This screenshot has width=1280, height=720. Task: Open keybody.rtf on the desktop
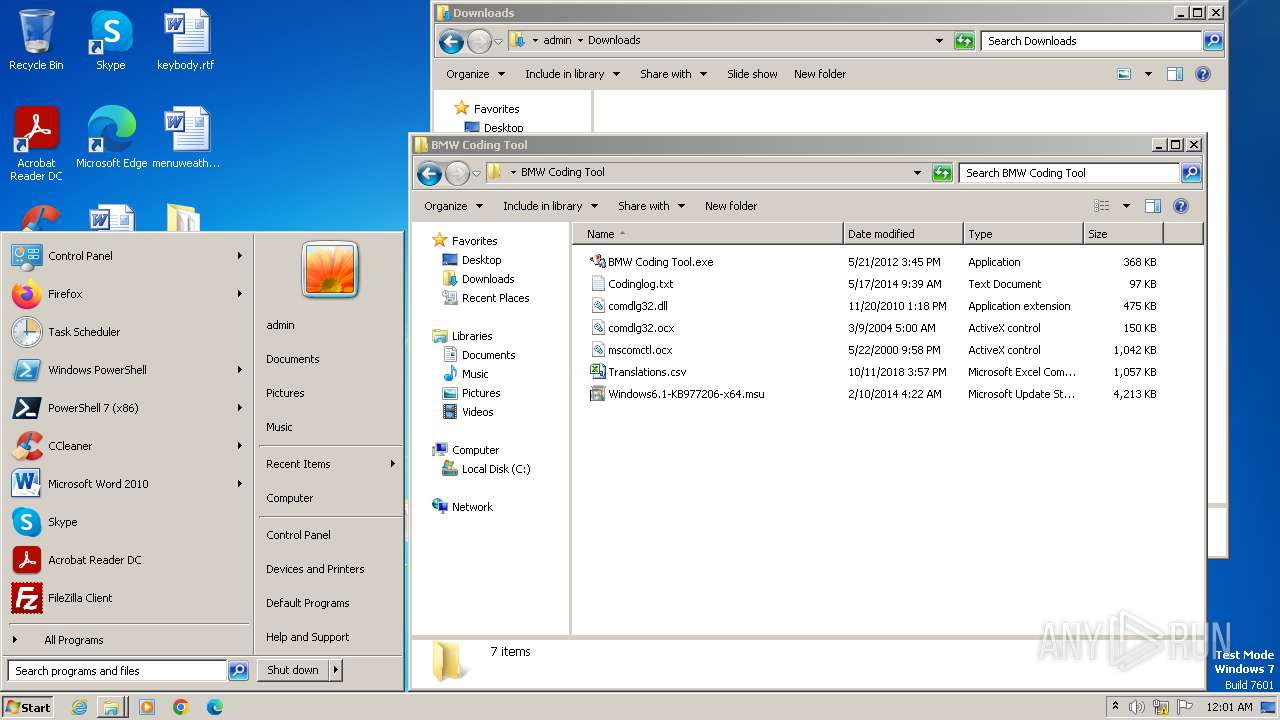click(x=186, y=40)
